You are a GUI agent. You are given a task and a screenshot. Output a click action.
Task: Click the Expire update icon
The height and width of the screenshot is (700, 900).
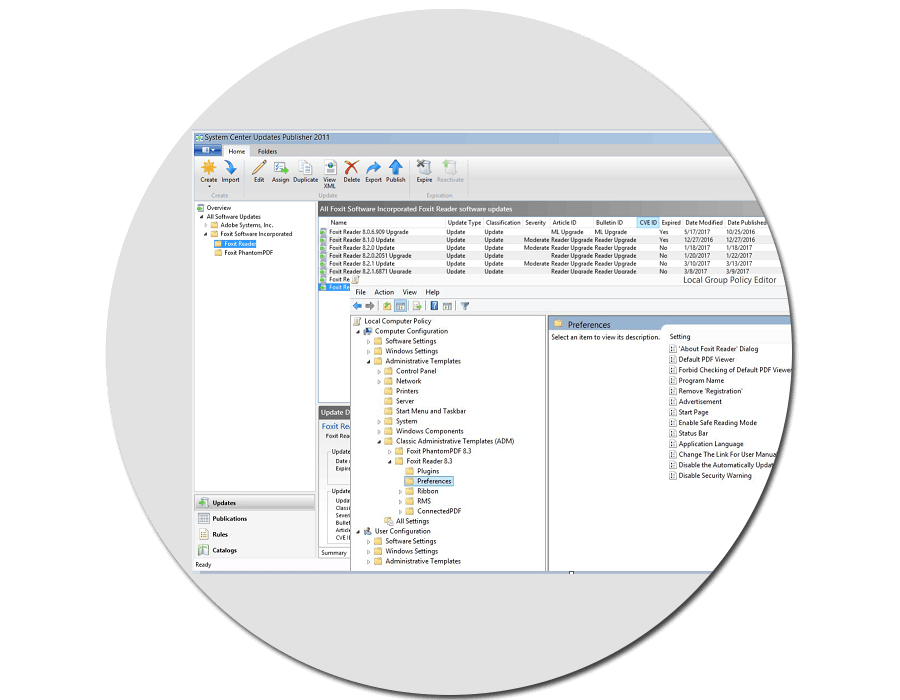click(x=424, y=168)
